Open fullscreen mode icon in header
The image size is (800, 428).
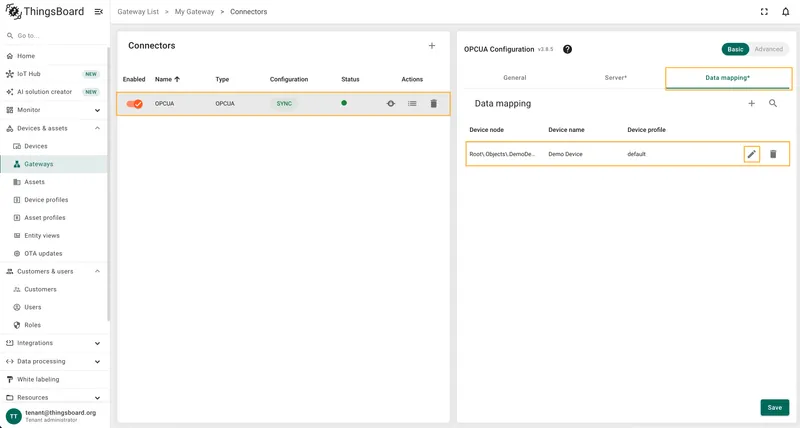pos(764,12)
